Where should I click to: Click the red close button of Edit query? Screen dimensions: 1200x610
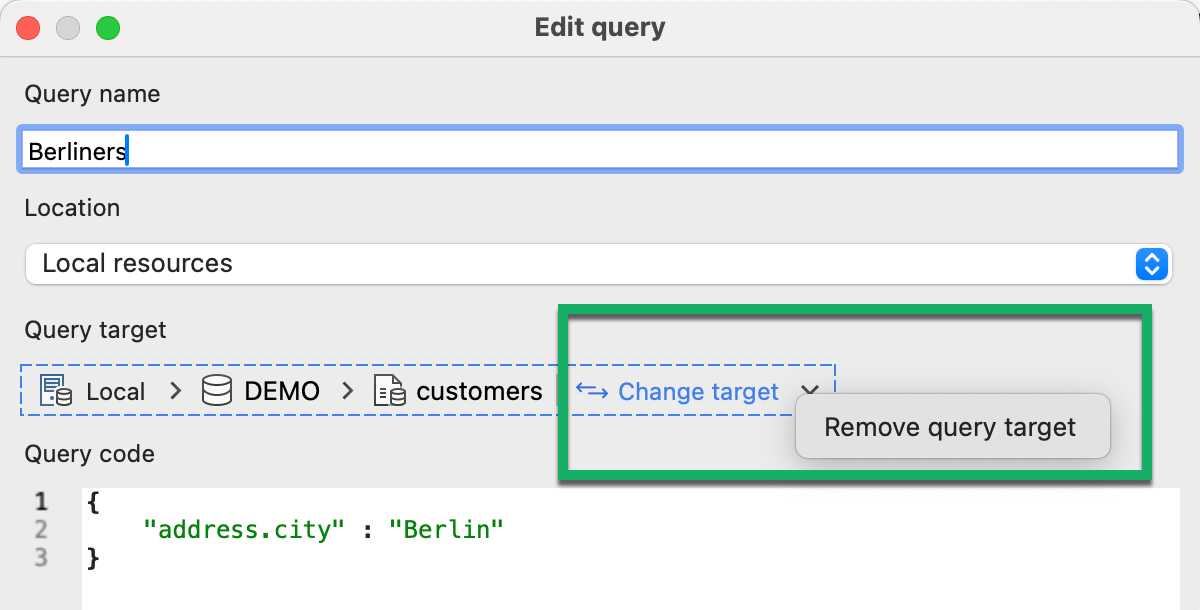(28, 27)
